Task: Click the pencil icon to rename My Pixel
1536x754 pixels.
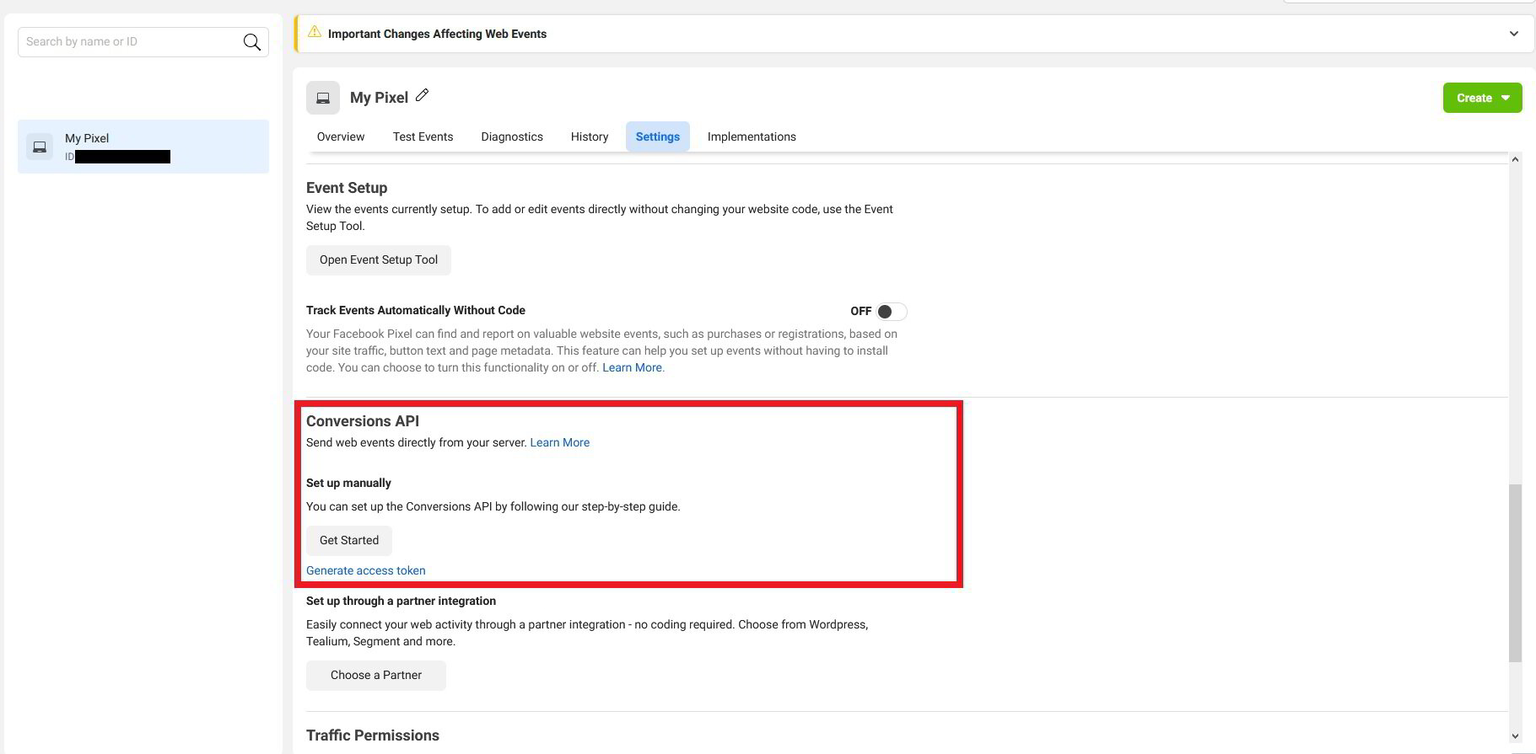Action: pos(422,95)
